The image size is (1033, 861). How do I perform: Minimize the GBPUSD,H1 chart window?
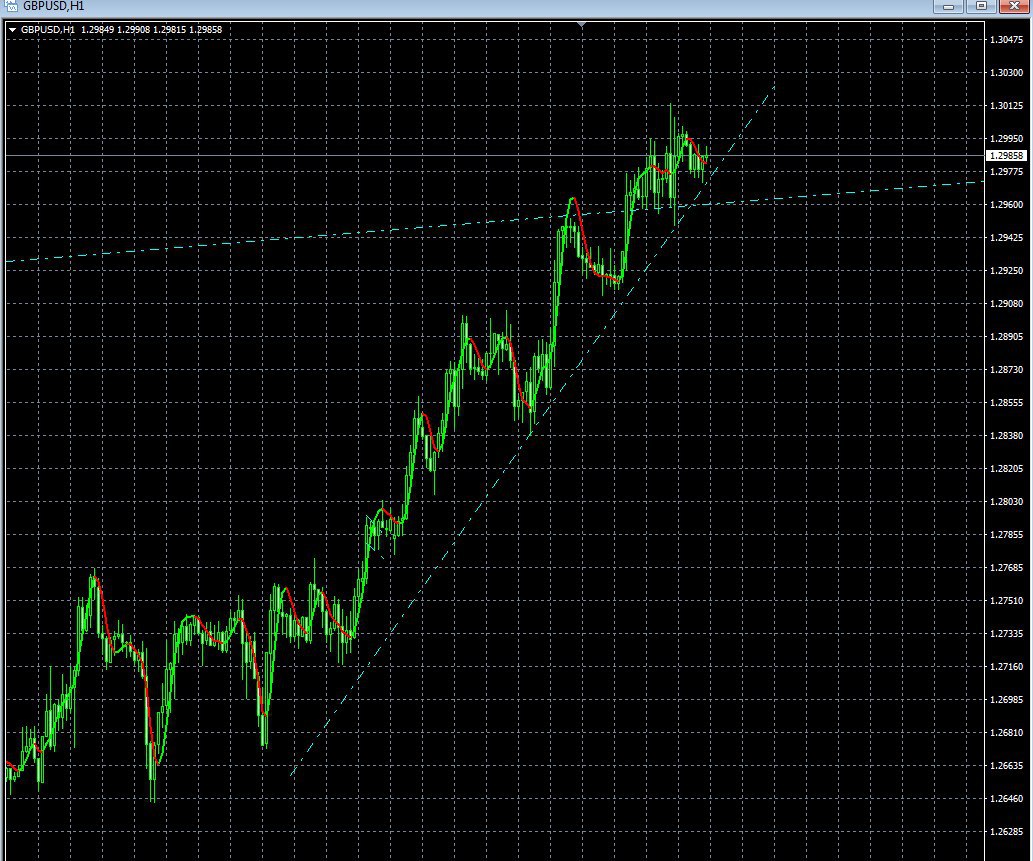click(949, 7)
